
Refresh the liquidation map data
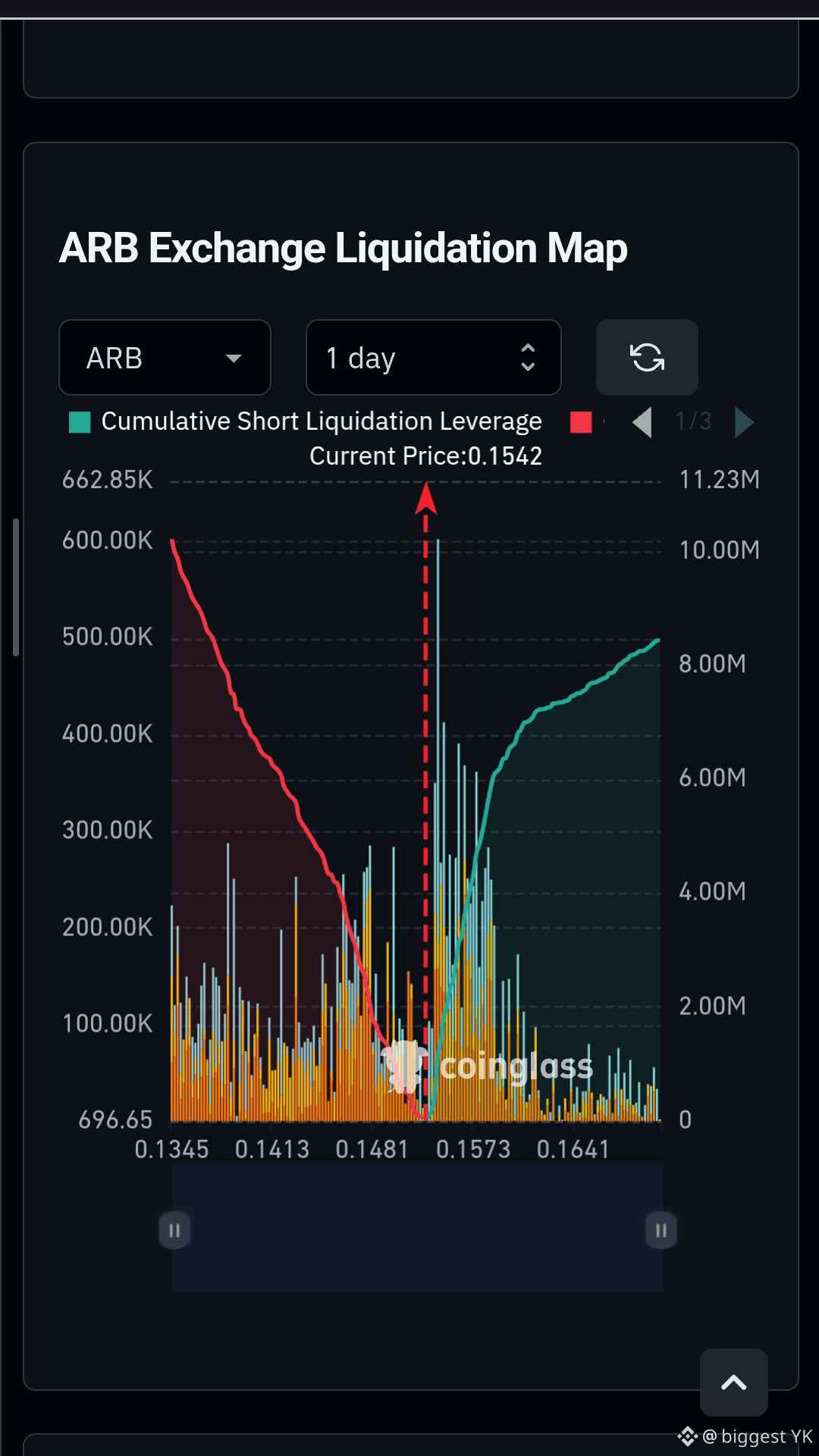click(647, 357)
